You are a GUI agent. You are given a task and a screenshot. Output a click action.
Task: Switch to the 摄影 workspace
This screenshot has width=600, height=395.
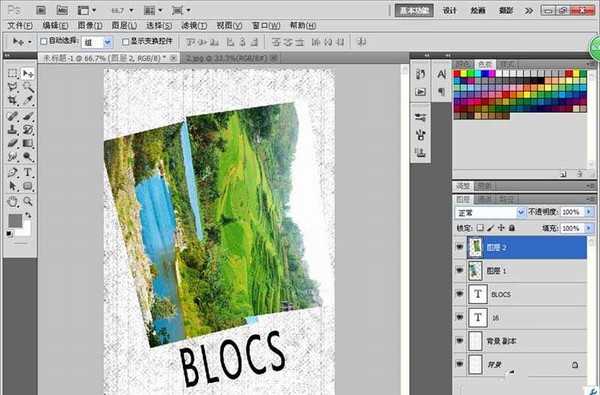pyautogui.click(x=506, y=10)
